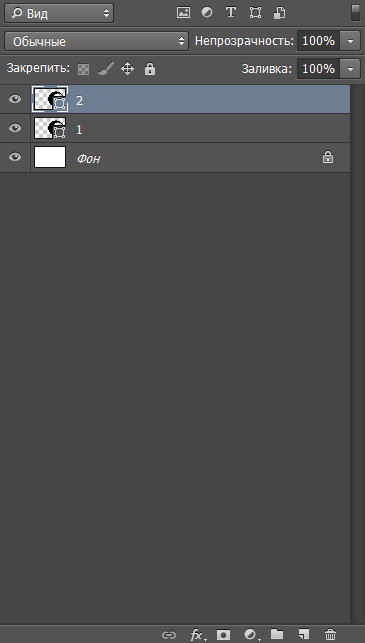
Task: Toggle the layer filtering switch
Action: (355, 13)
